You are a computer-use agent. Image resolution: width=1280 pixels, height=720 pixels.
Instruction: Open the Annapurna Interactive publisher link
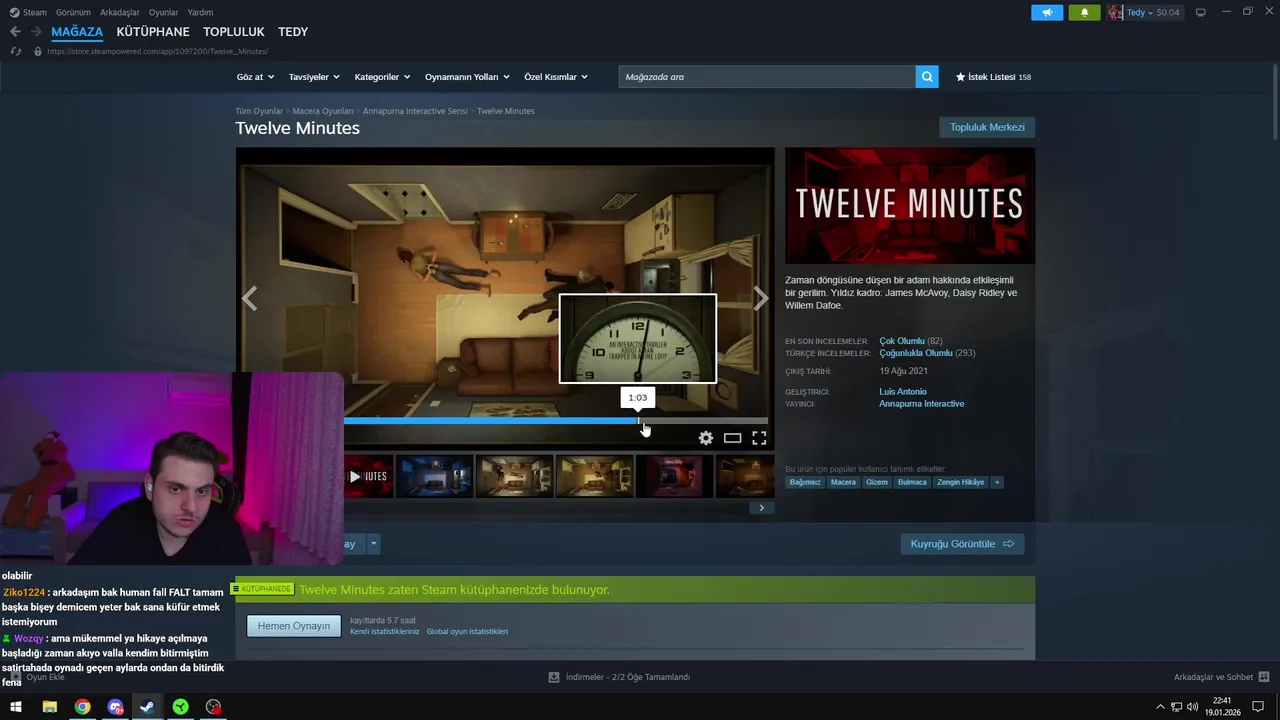[922, 404]
